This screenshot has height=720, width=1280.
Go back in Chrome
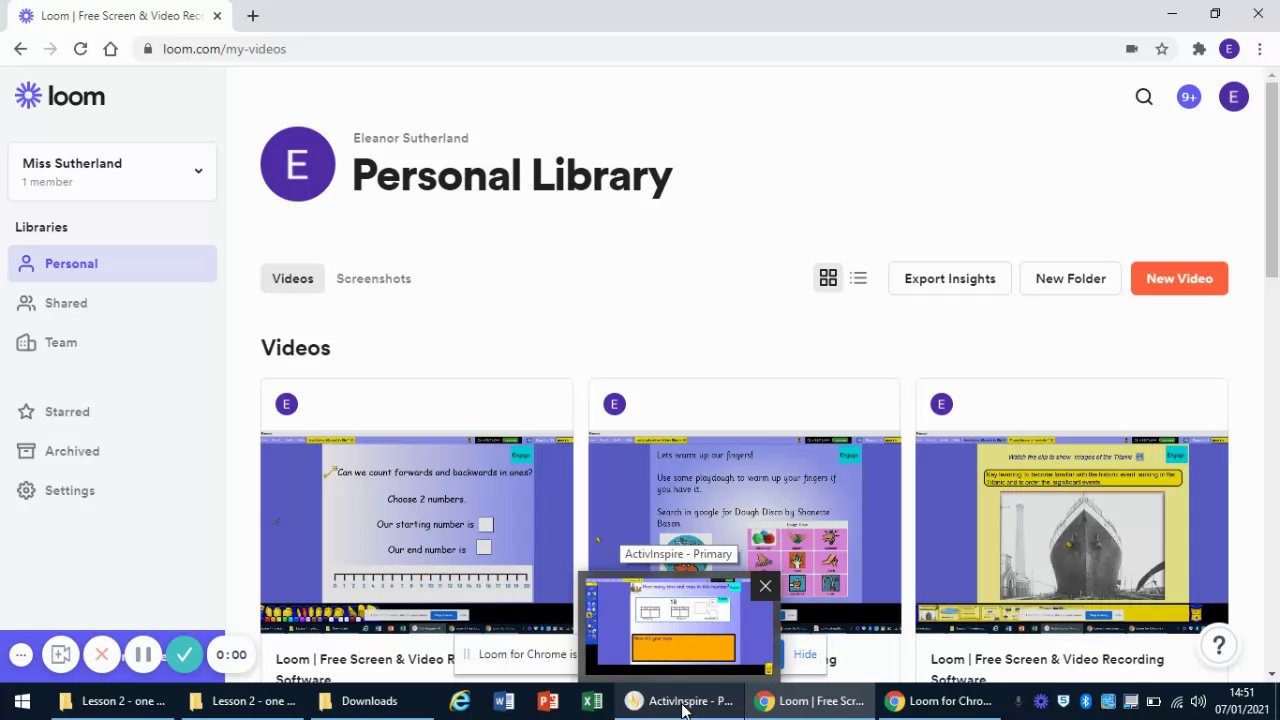(20, 48)
